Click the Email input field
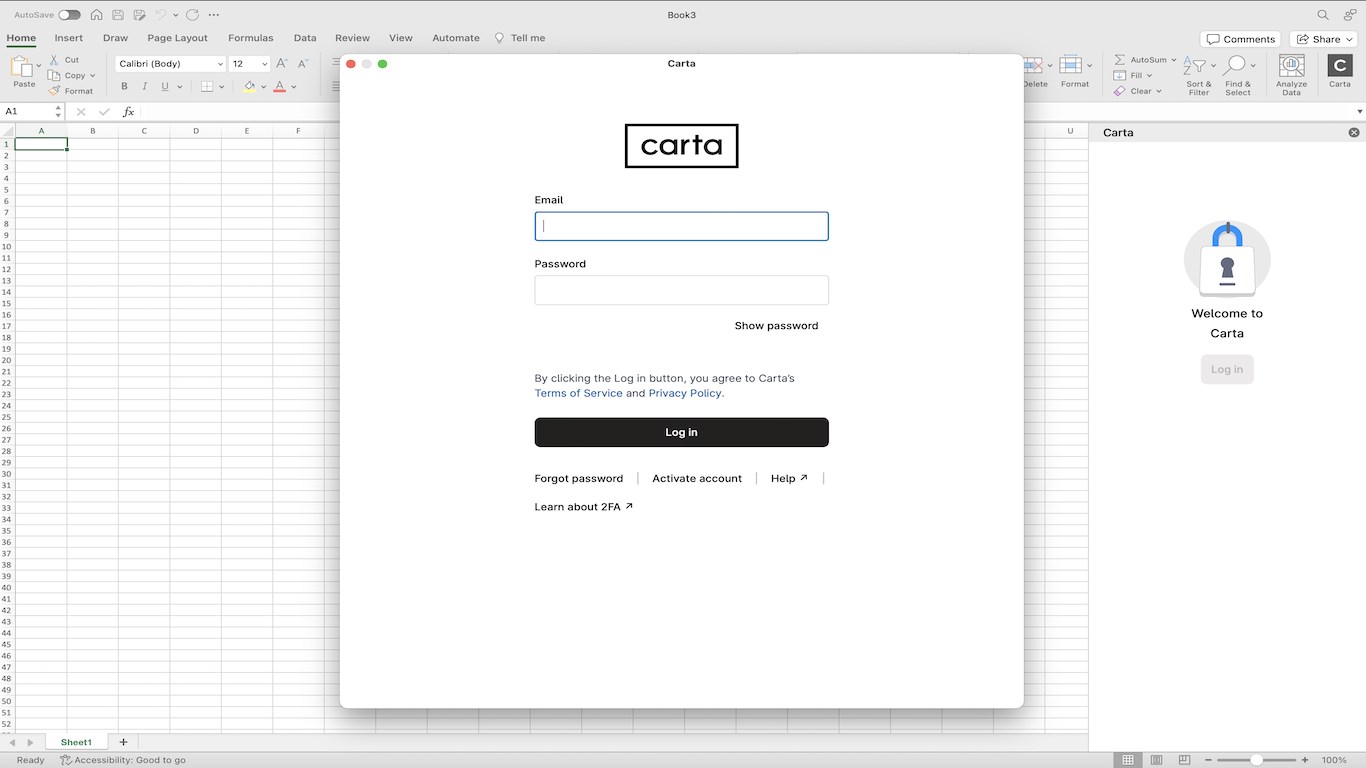Image resolution: width=1366 pixels, height=768 pixels. (682, 226)
